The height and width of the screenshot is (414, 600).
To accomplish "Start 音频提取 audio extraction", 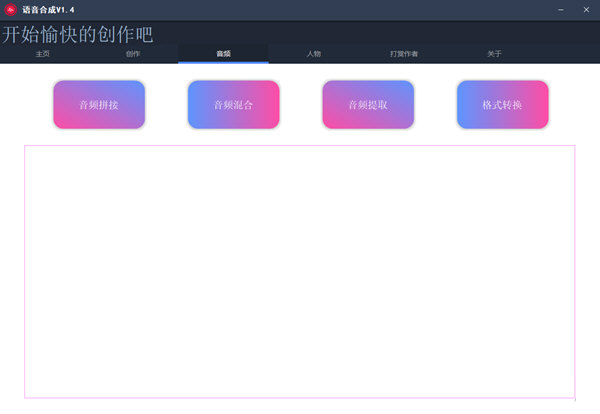I will tap(368, 105).
